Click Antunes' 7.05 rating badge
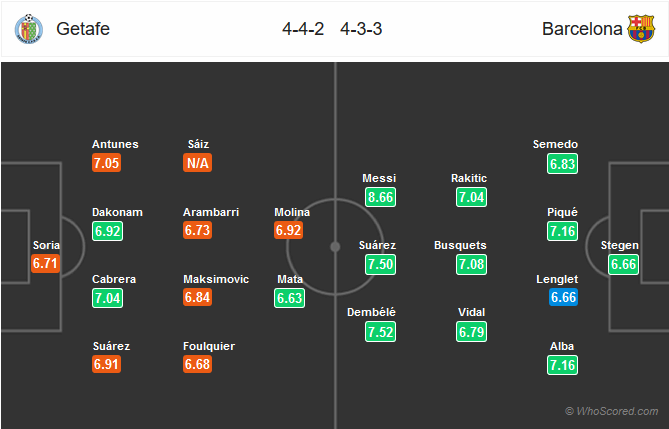This screenshot has width=669, height=429. click(x=106, y=163)
